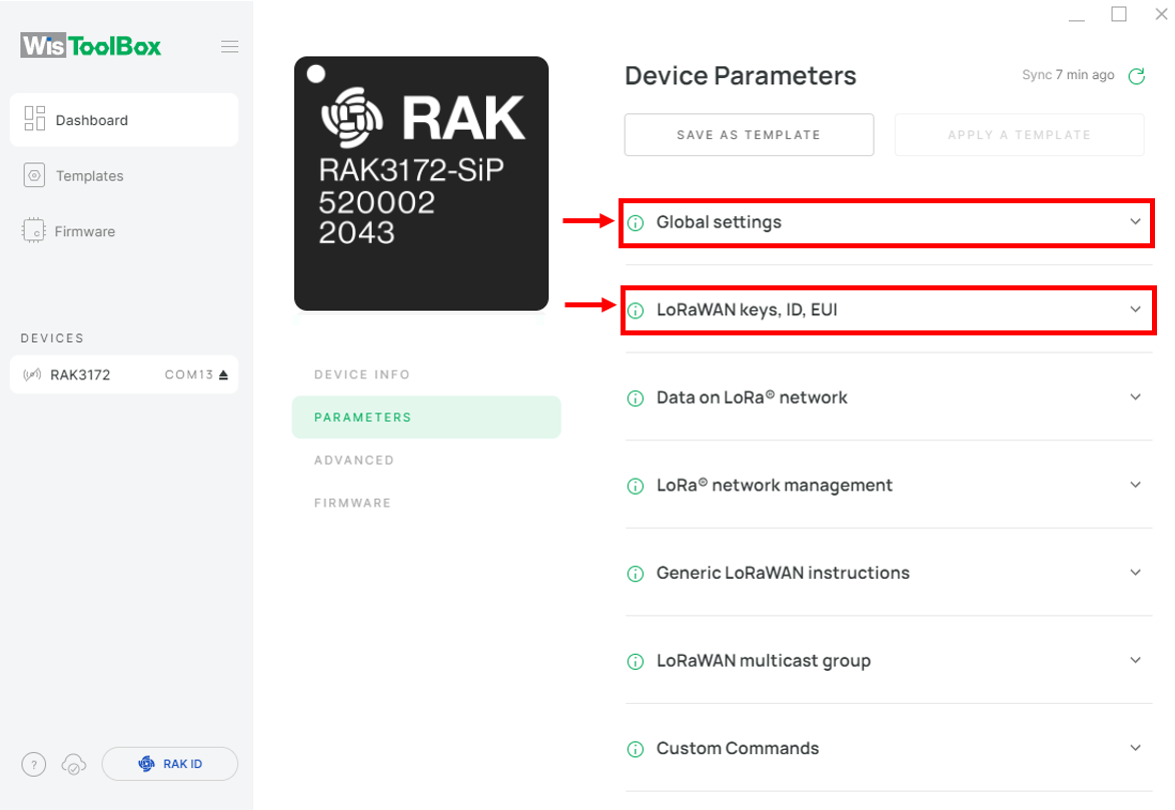Click the WisToolBox logo
The height and width of the screenshot is (810, 1175).
click(x=91, y=46)
